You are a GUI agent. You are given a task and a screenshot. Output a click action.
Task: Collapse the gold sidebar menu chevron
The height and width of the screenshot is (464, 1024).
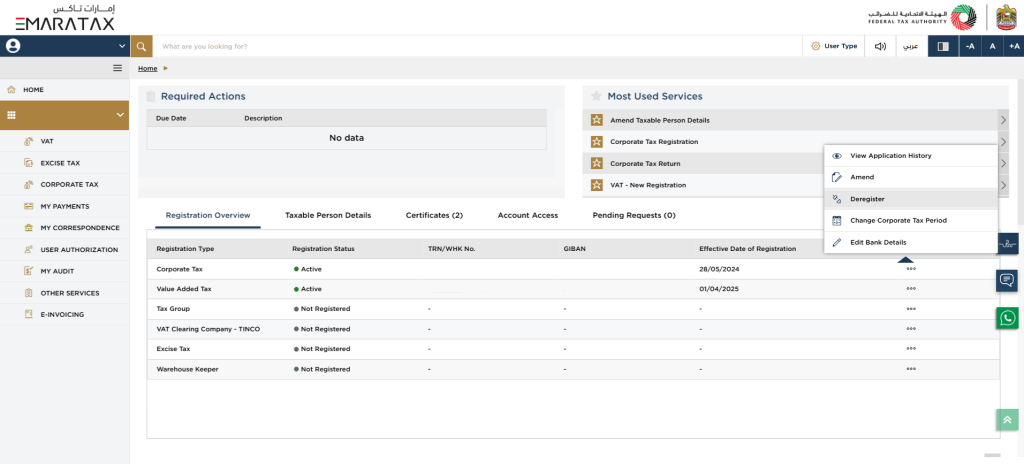tap(120, 115)
